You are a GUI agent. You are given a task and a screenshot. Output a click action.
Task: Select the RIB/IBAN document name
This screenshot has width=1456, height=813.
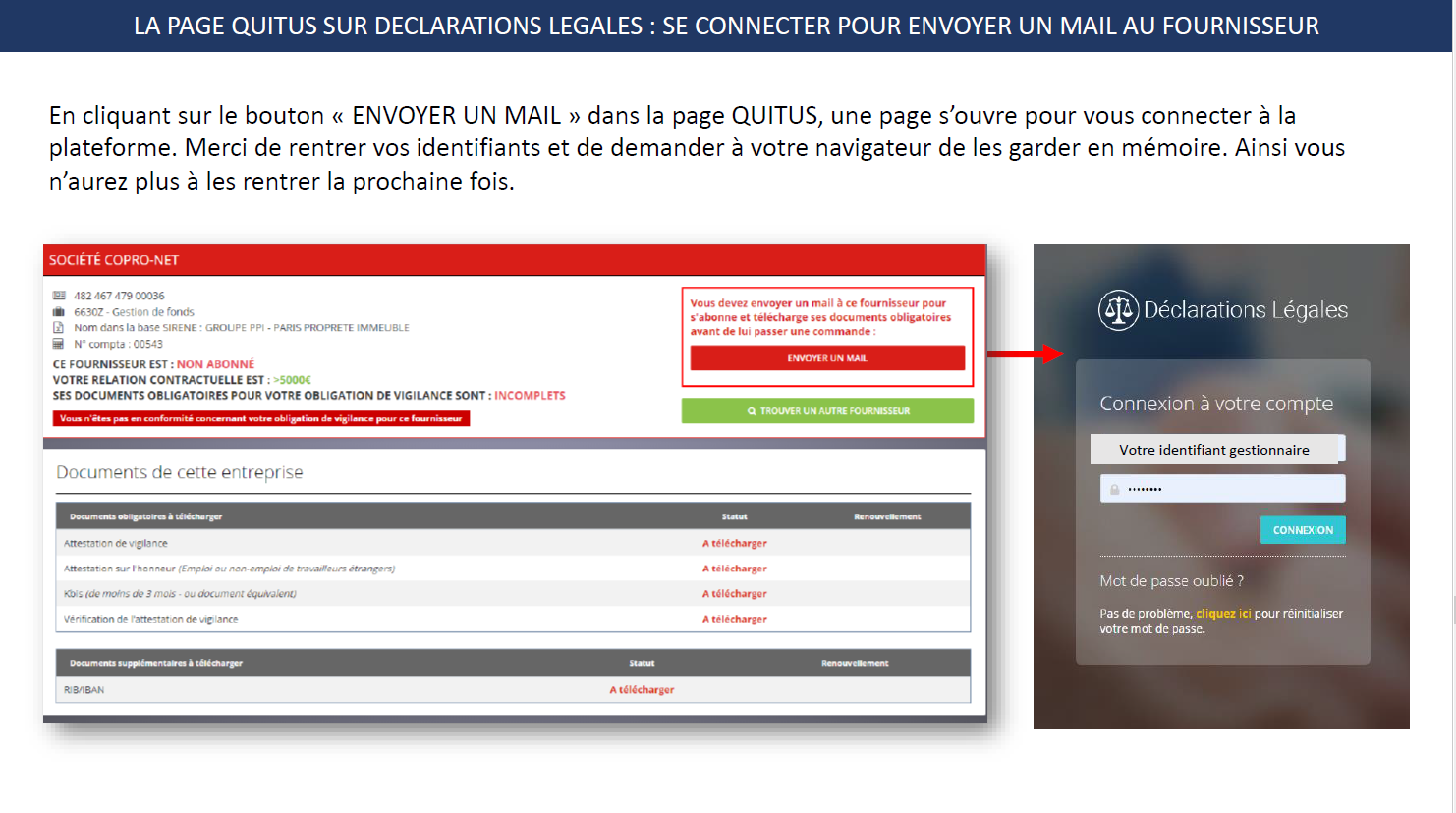[84, 690]
